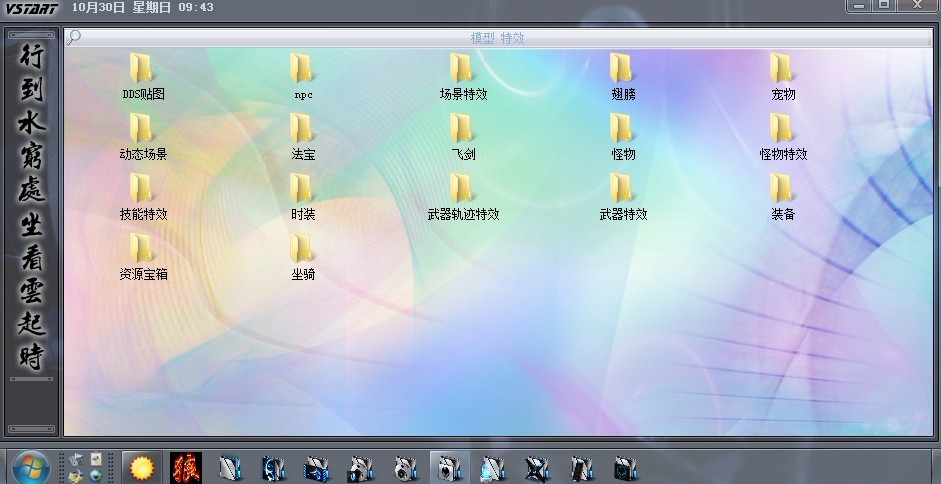Click the search magnifier icon
Image resolution: width=941 pixels, height=484 pixels.
[74, 38]
